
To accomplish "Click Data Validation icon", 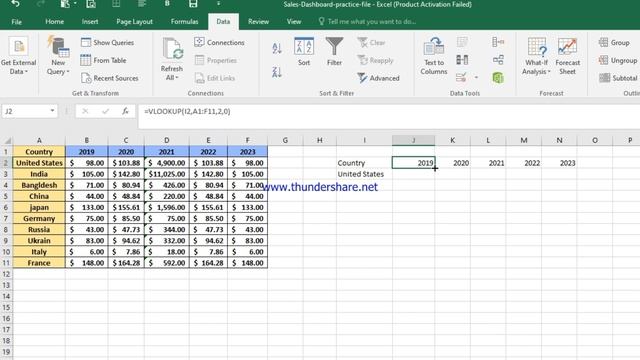I will click(x=461, y=78).
